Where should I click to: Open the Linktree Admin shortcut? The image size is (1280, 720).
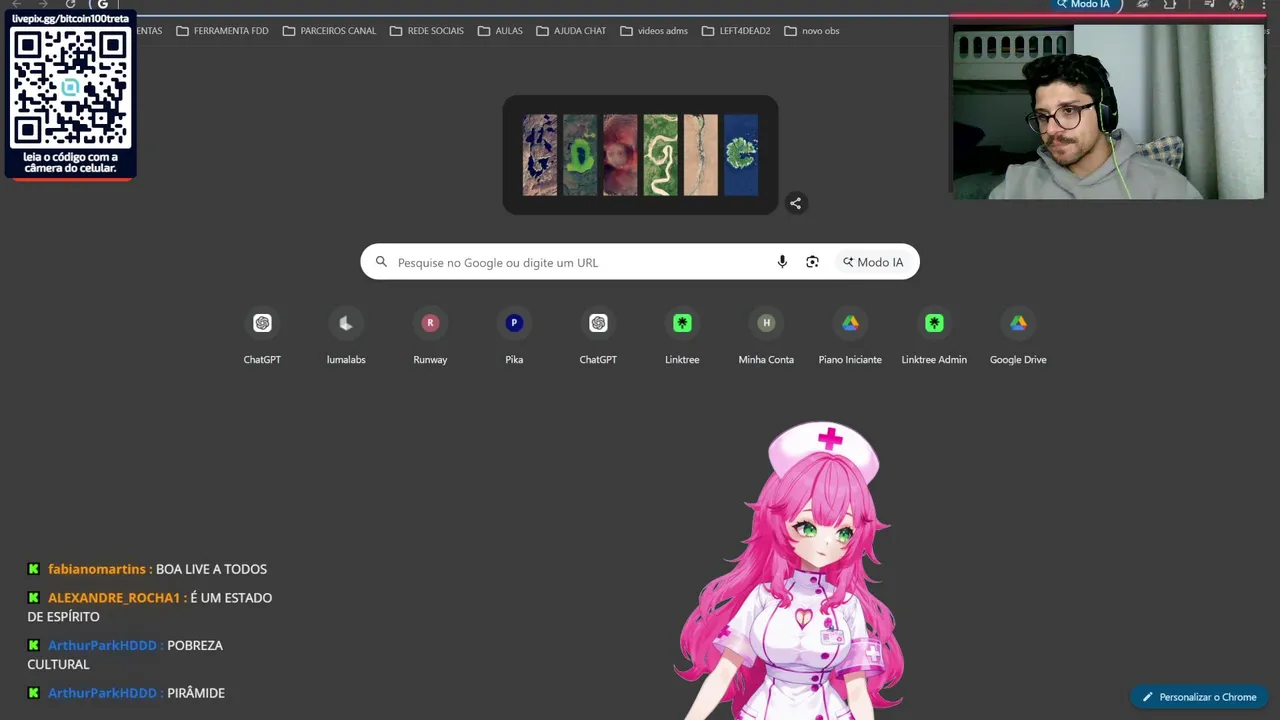[x=934, y=337]
